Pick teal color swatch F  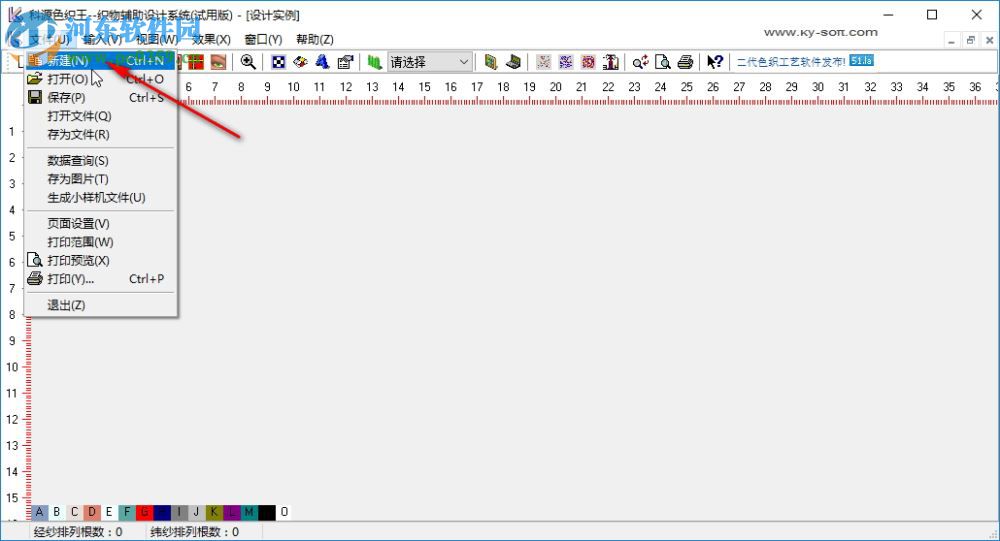(x=127, y=512)
